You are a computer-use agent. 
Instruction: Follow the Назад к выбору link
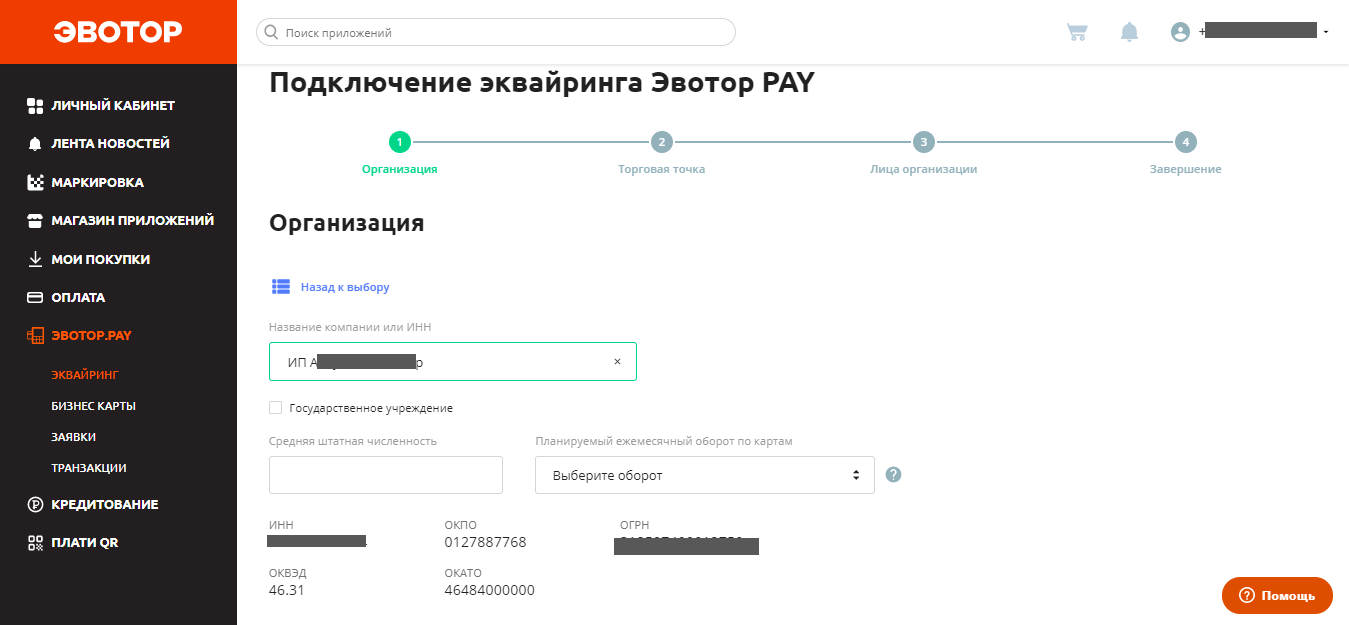click(345, 287)
